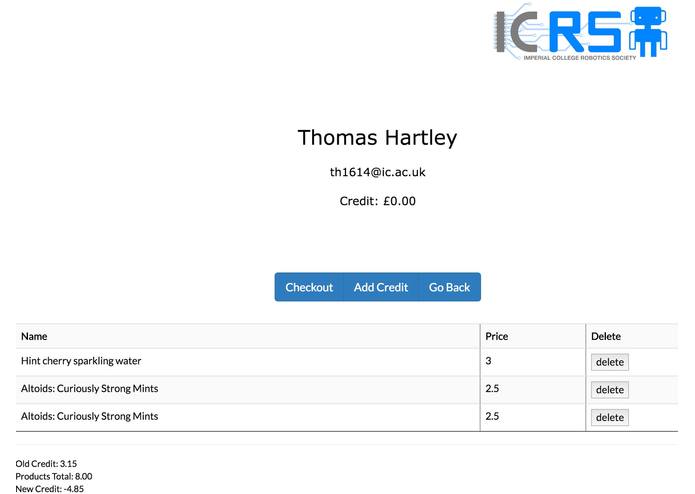Click the ICRS robotics society logo
The image size is (695, 494).
(x=580, y=32)
